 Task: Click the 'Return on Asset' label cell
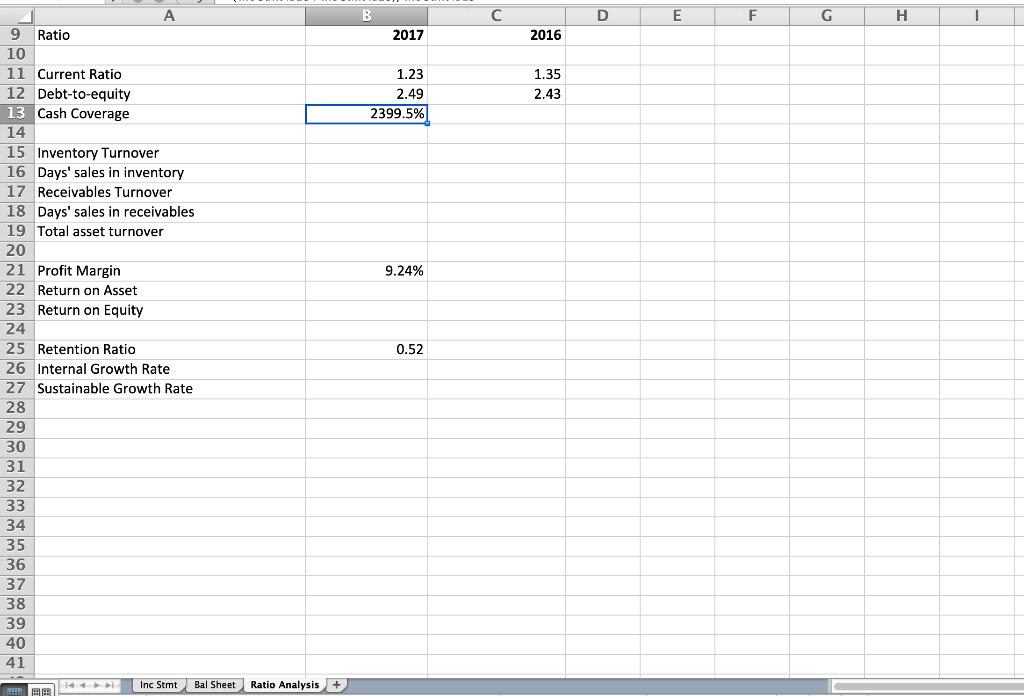pos(170,291)
